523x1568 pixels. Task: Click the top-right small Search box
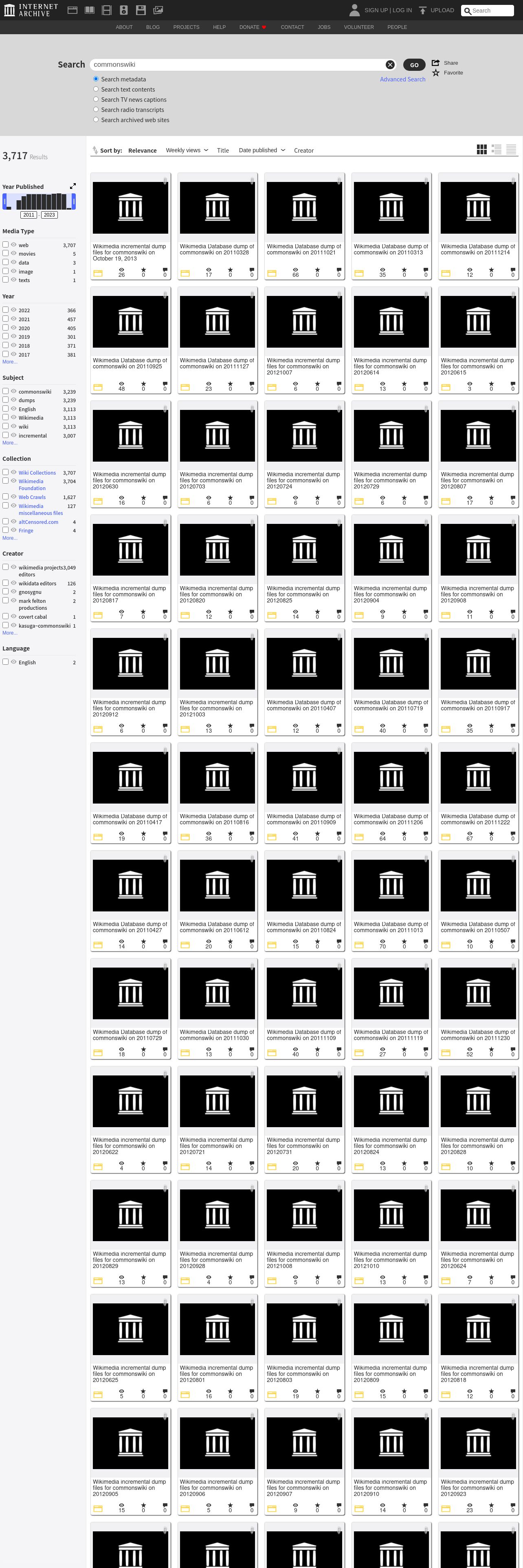tap(488, 10)
